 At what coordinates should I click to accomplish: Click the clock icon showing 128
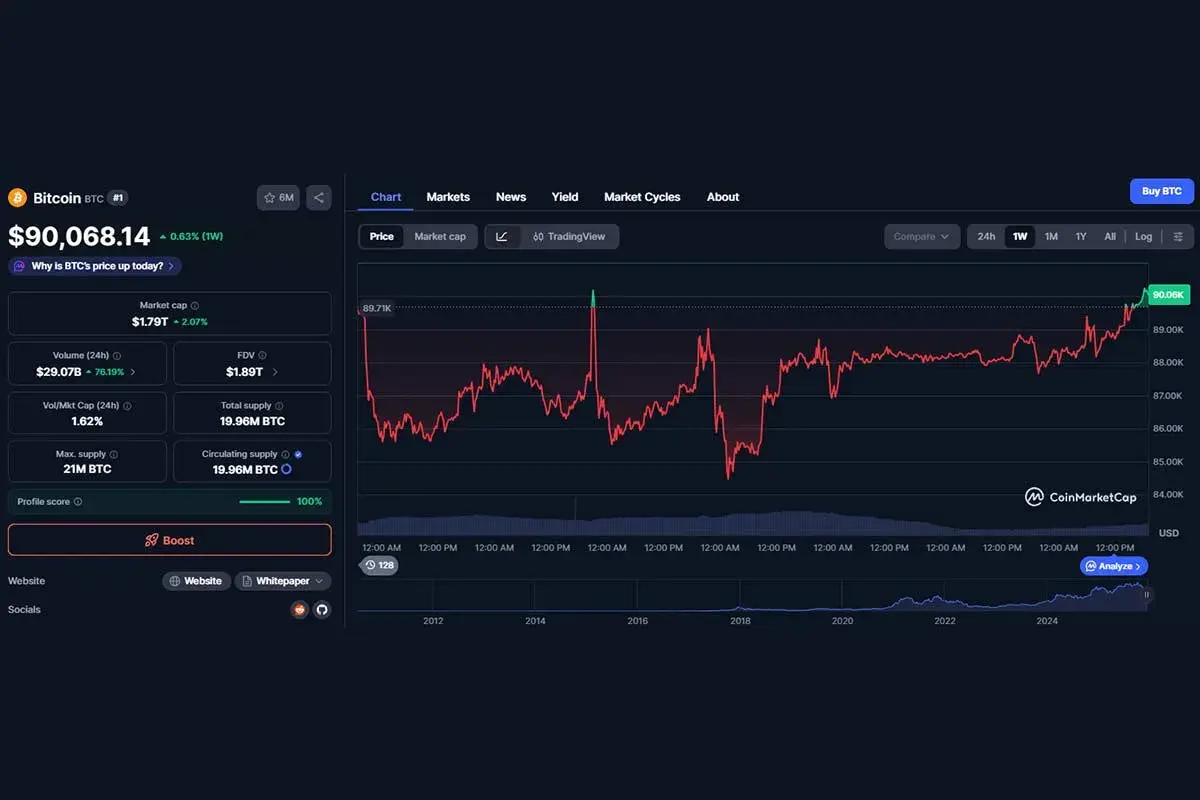[379, 565]
